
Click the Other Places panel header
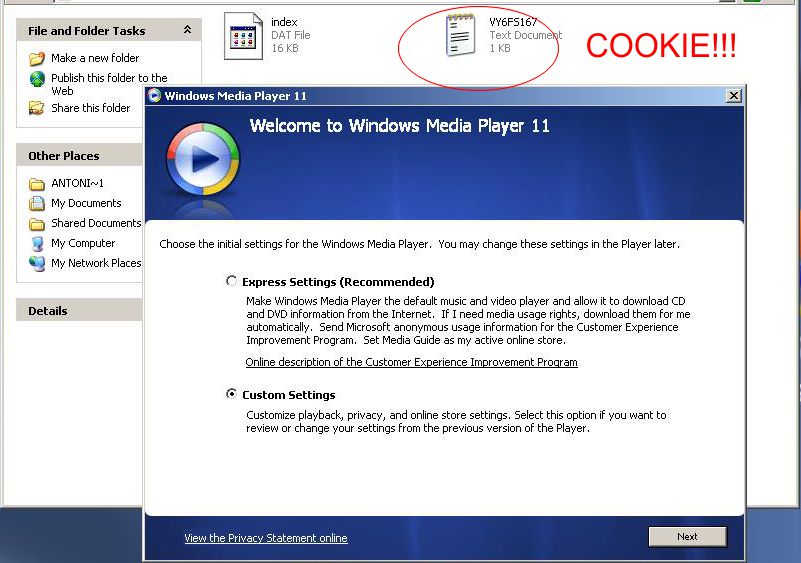[x=80, y=156]
